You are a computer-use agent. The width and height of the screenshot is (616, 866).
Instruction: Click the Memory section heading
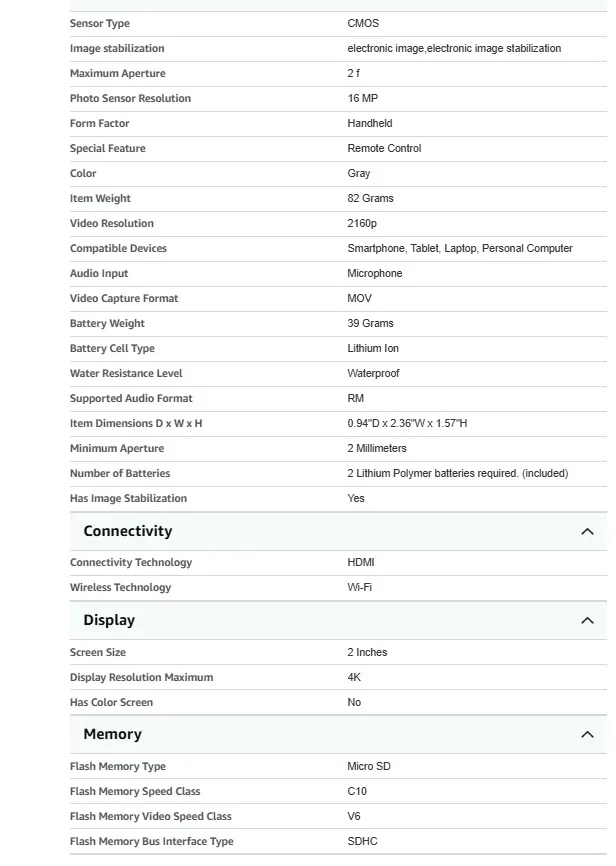113,734
